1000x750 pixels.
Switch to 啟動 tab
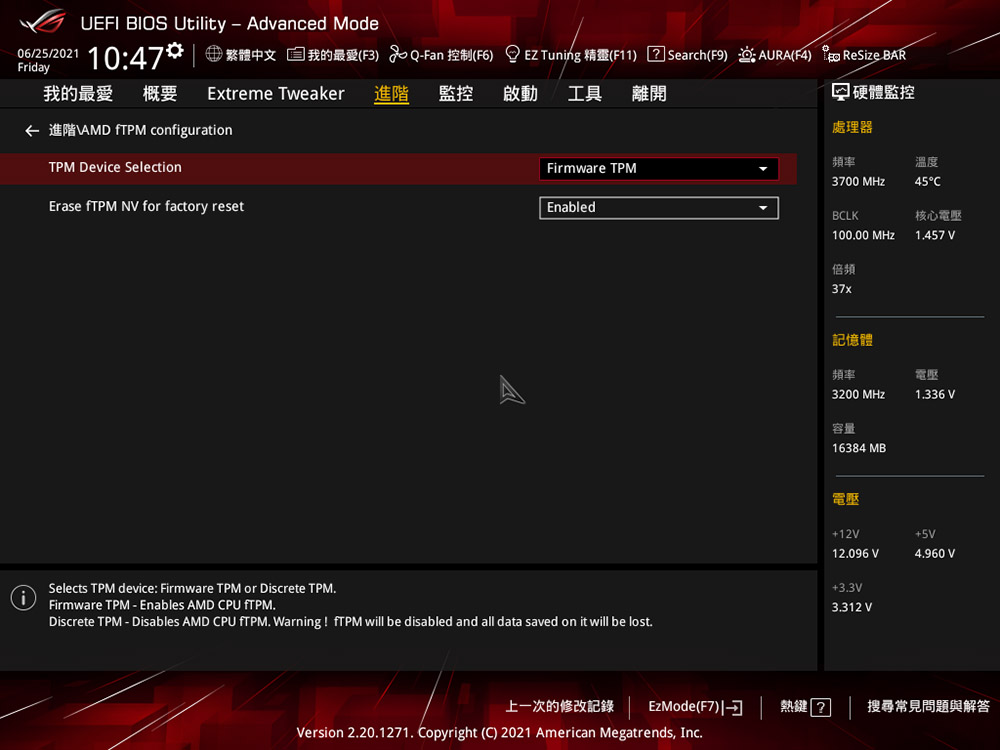pyautogui.click(x=520, y=94)
